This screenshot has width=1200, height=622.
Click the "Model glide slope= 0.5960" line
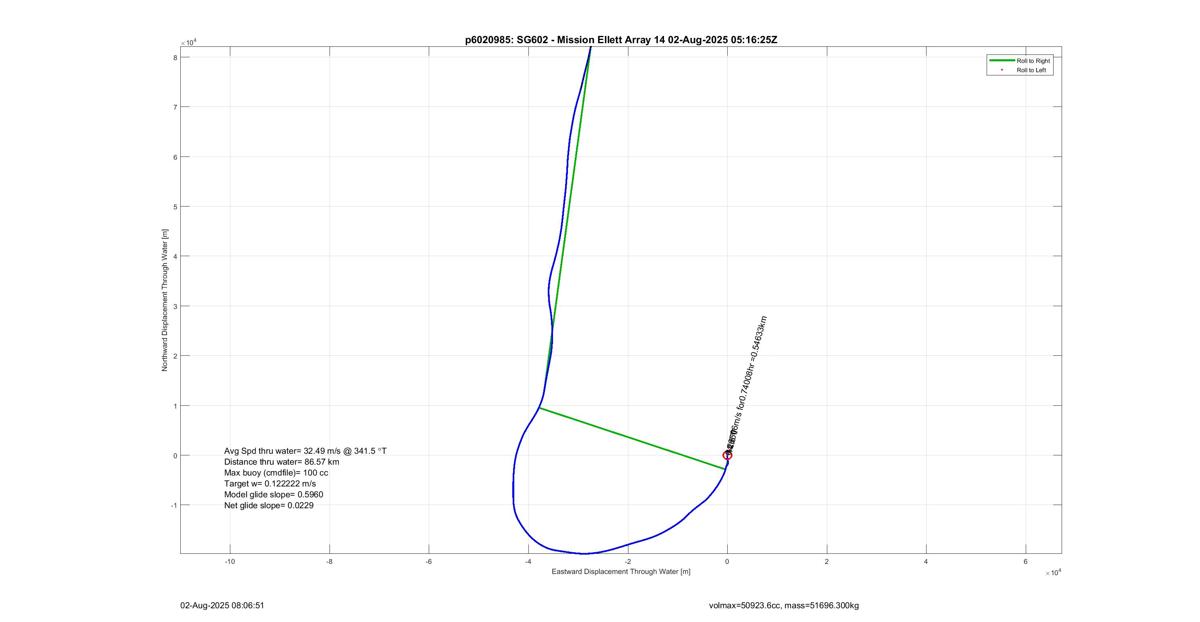(x=273, y=495)
